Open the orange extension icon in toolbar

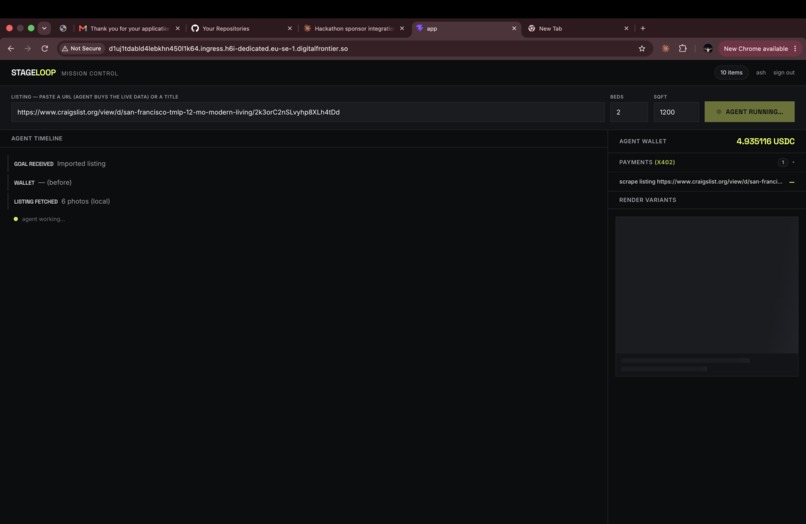665,48
